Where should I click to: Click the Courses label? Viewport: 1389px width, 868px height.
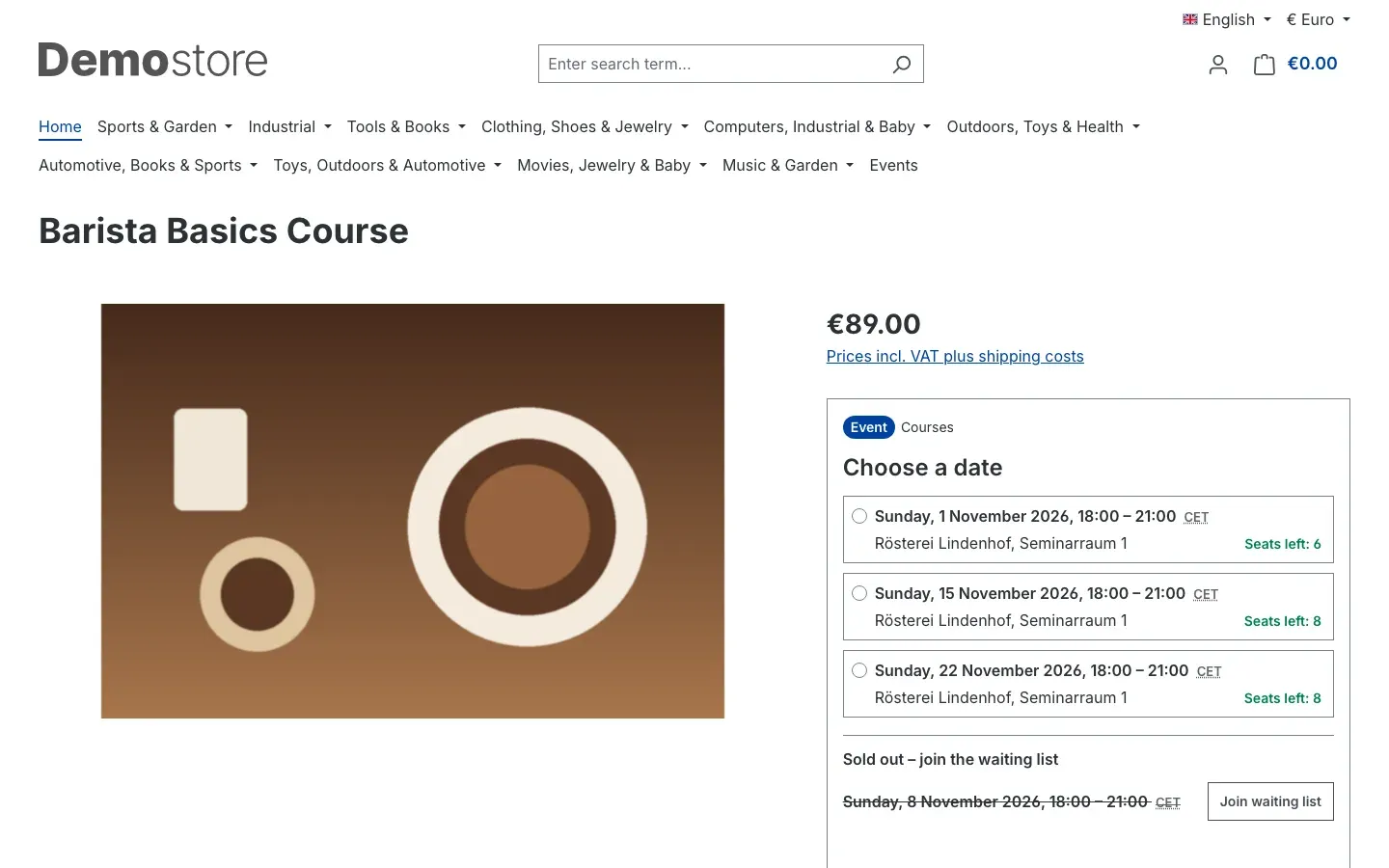(x=927, y=427)
